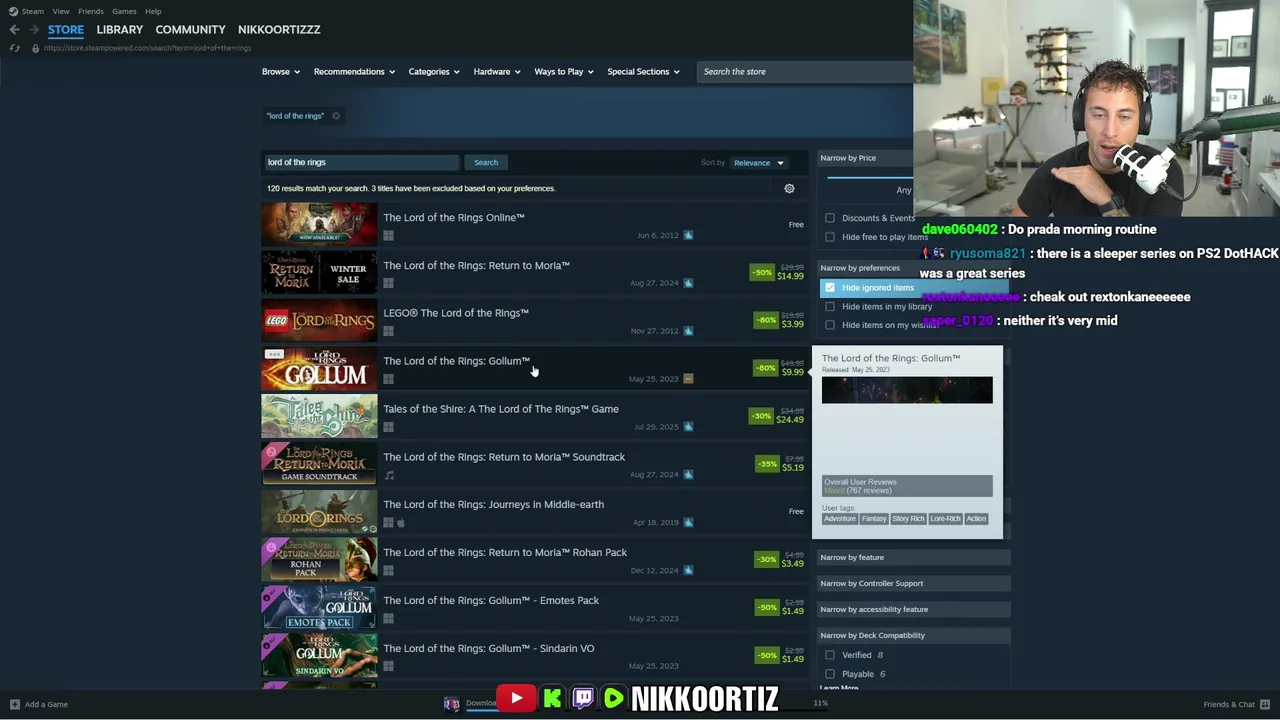Screen dimensions: 1280x720
Task: Expand Narrow by feature section
Action: tap(912, 557)
